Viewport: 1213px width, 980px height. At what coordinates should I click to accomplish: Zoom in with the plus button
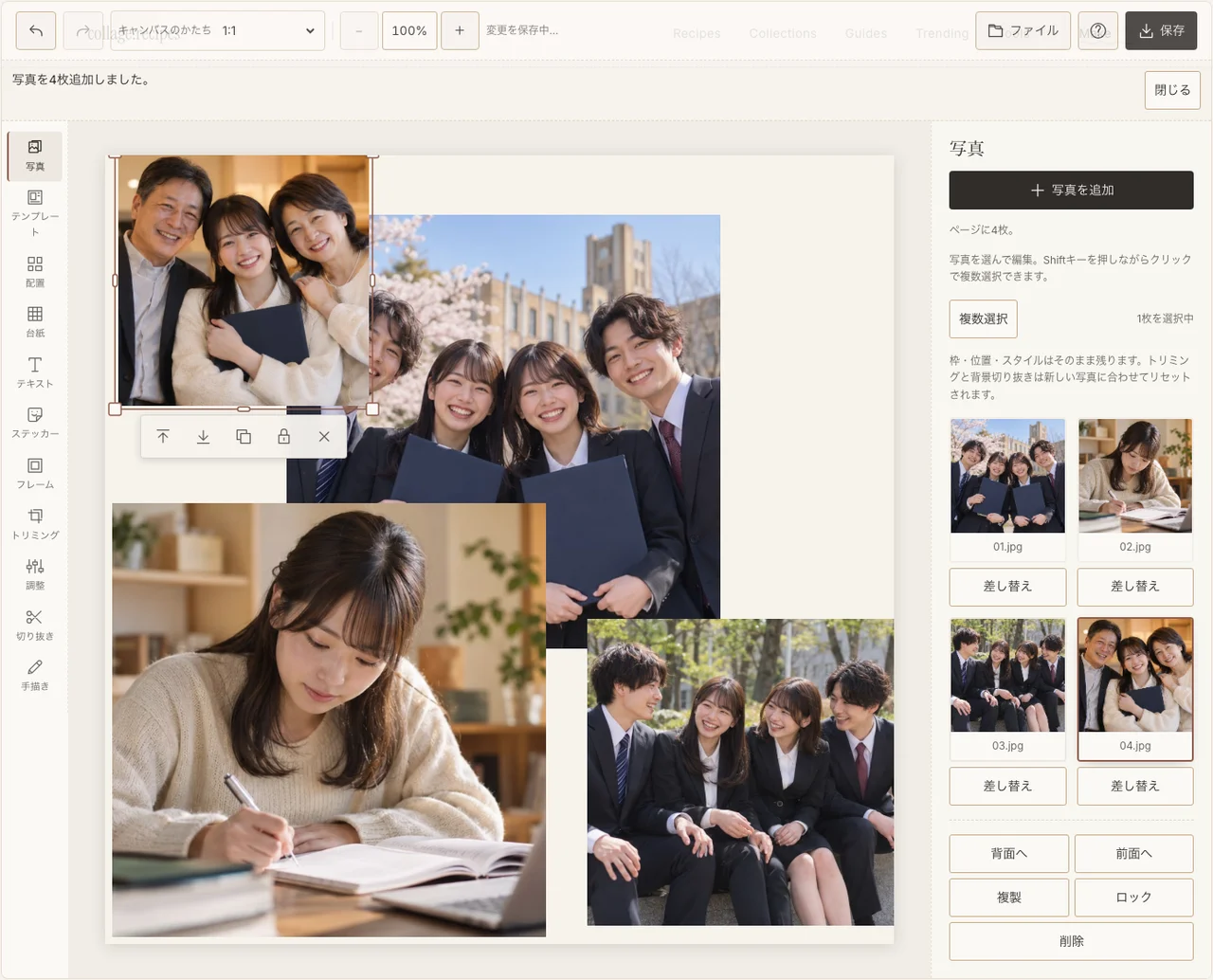pos(460,30)
